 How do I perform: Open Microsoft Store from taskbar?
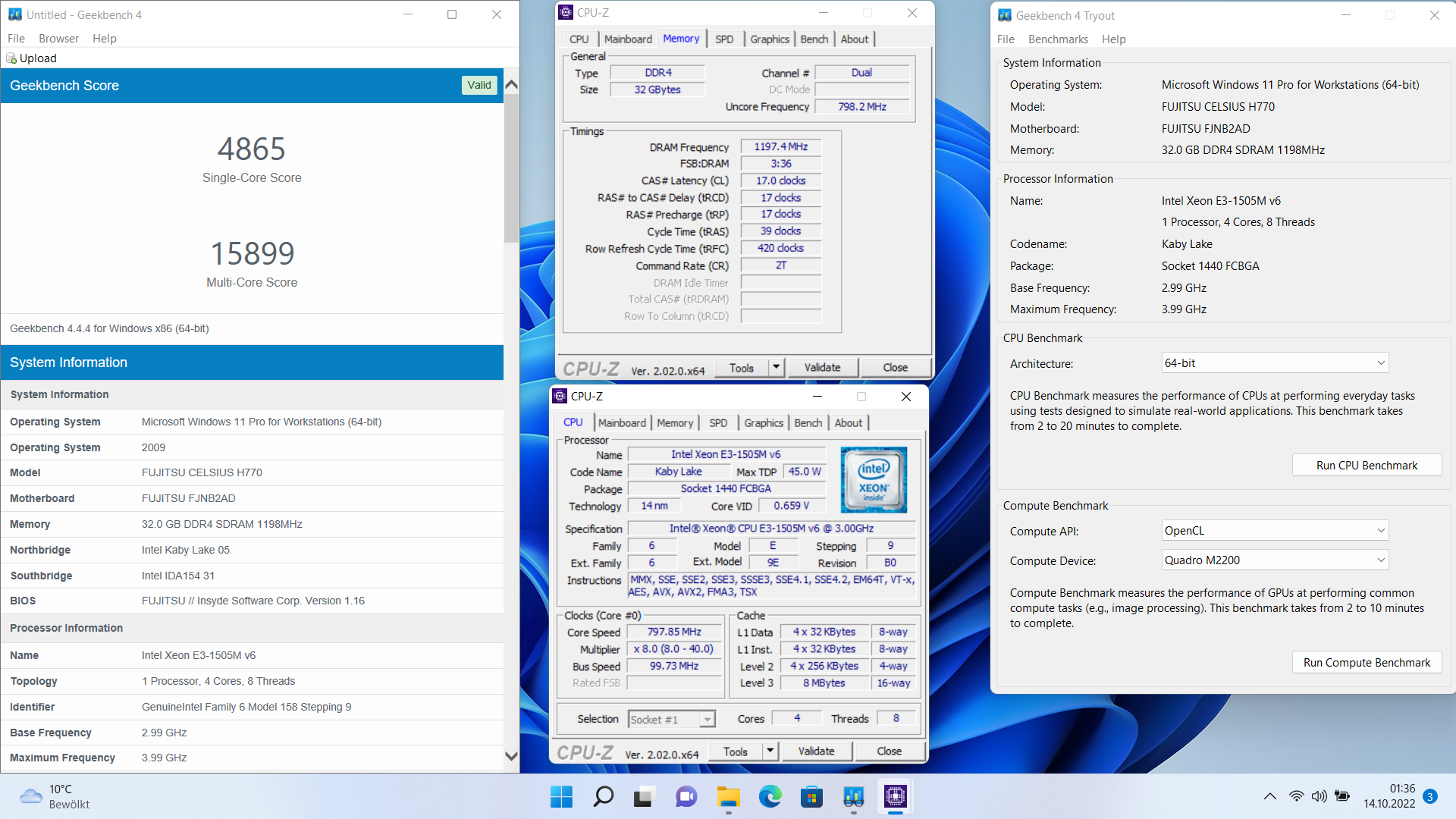[811, 797]
